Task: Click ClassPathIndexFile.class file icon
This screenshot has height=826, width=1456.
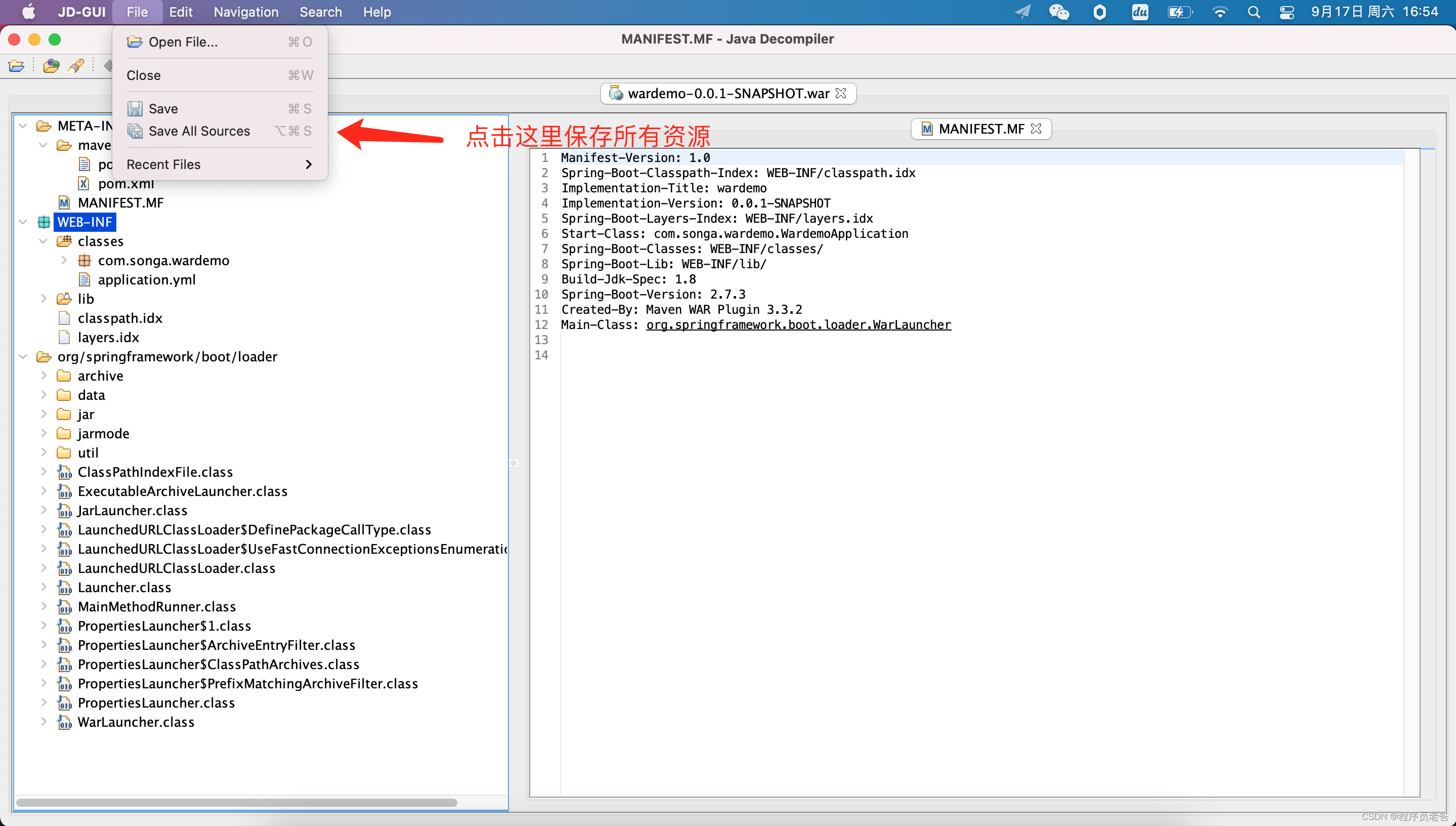Action: pyautogui.click(x=65, y=473)
